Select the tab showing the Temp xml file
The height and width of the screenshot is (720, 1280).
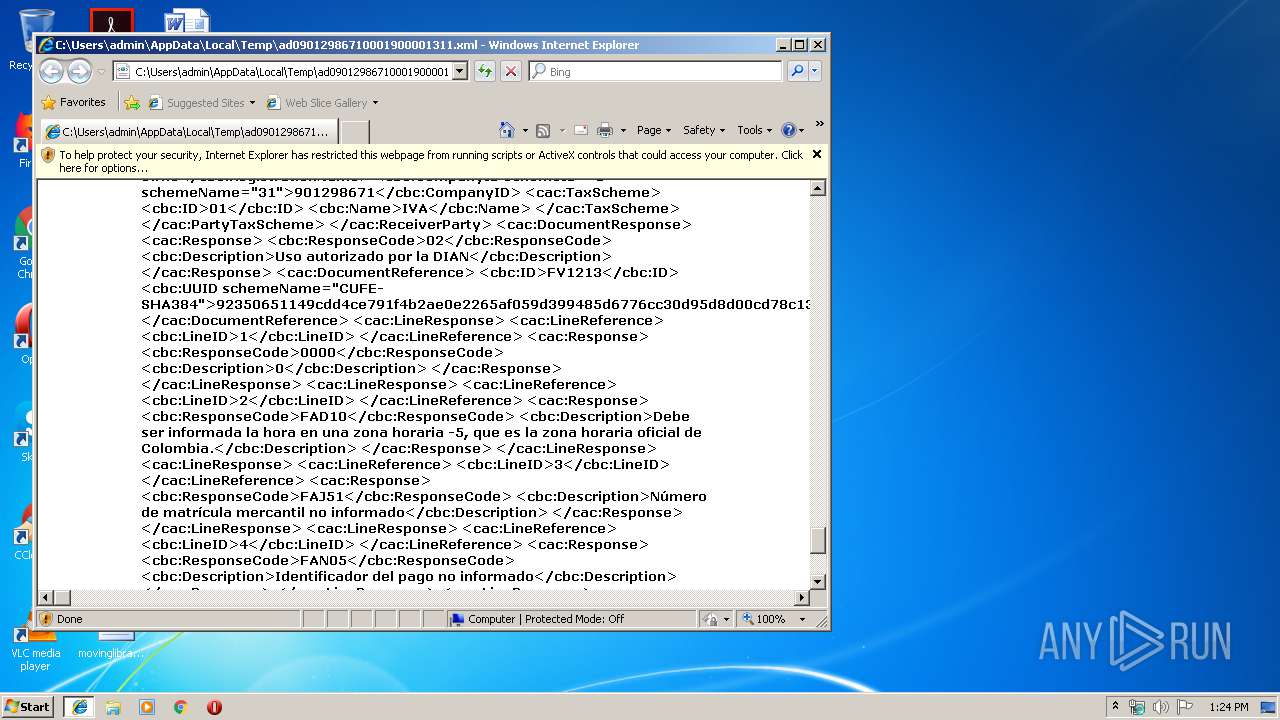pyautogui.click(x=188, y=131)
